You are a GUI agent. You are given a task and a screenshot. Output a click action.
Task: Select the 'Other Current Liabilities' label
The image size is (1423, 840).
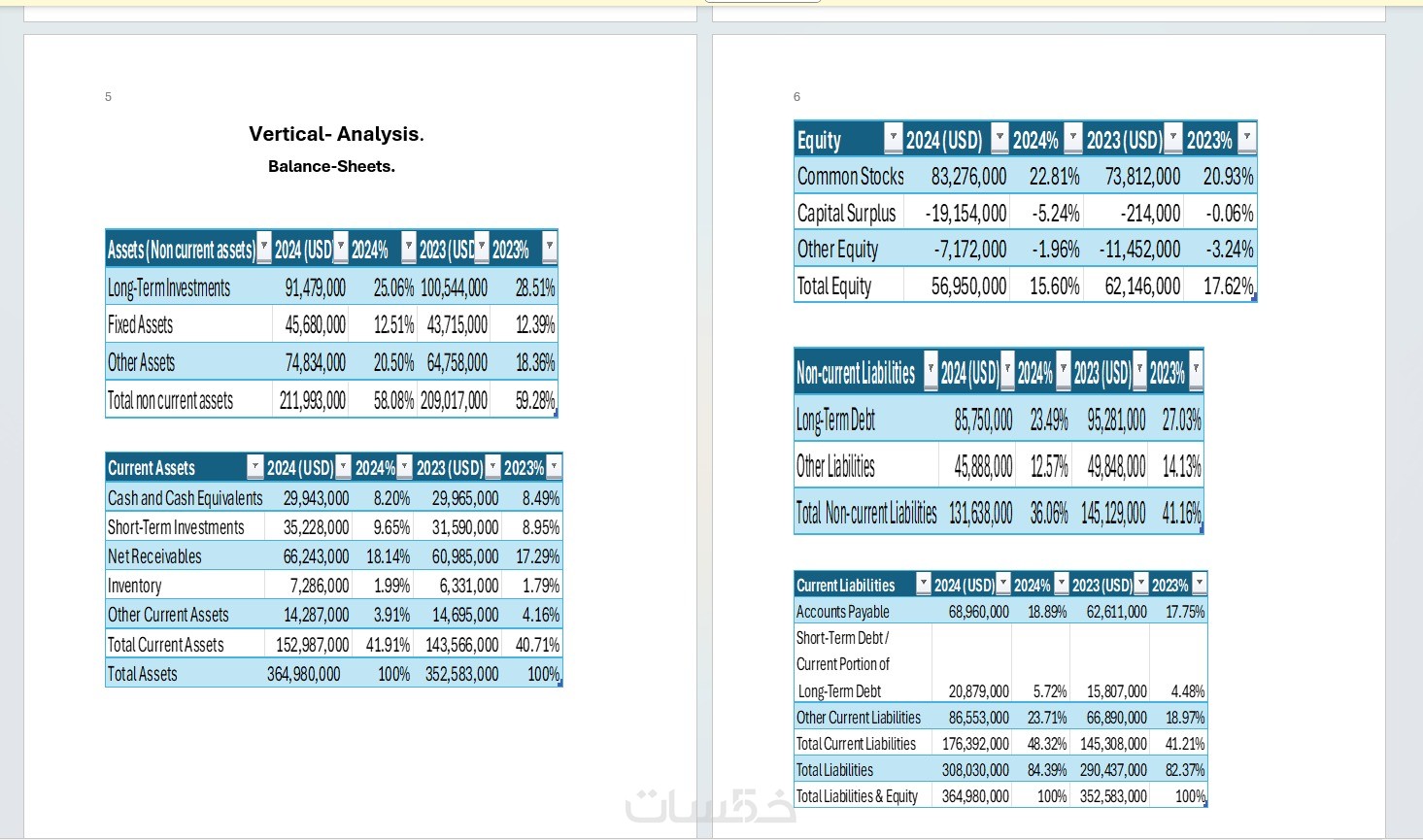click(x=859, y=718)
